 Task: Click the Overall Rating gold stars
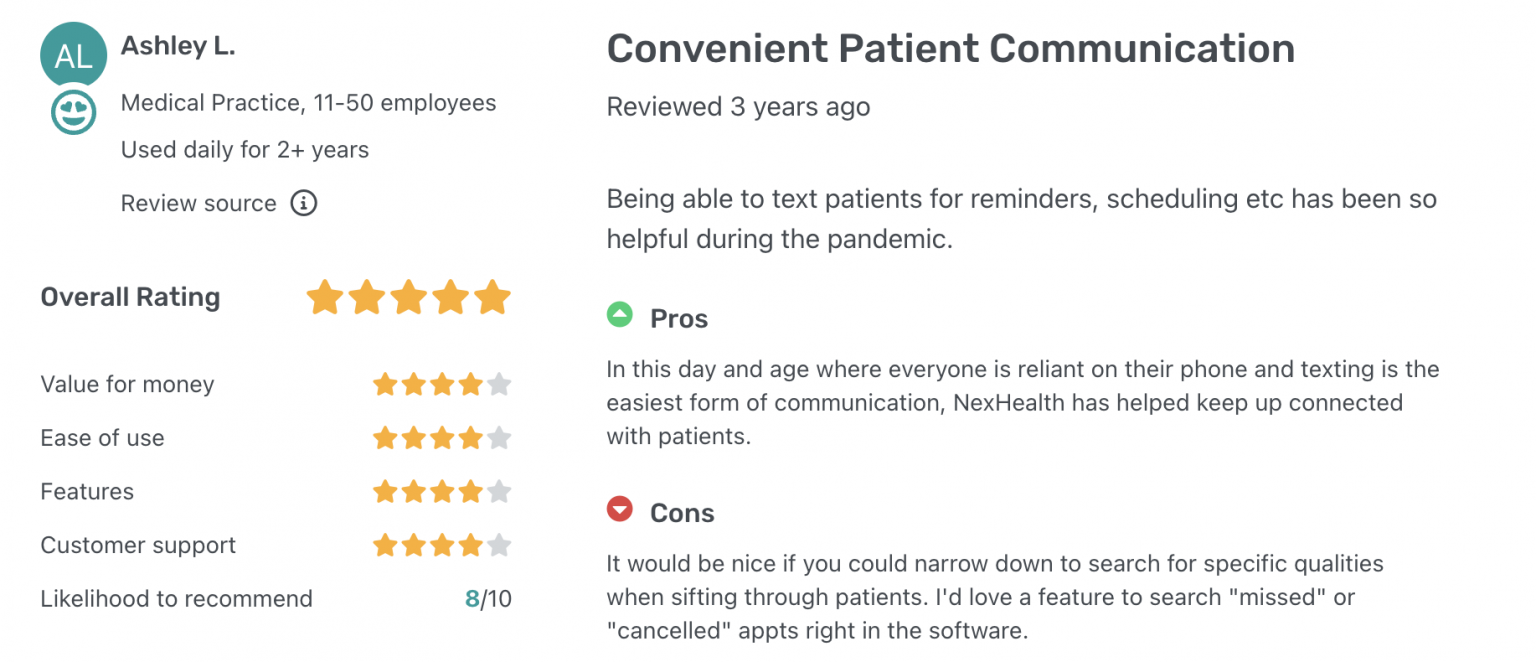click(x=408, y=298)
